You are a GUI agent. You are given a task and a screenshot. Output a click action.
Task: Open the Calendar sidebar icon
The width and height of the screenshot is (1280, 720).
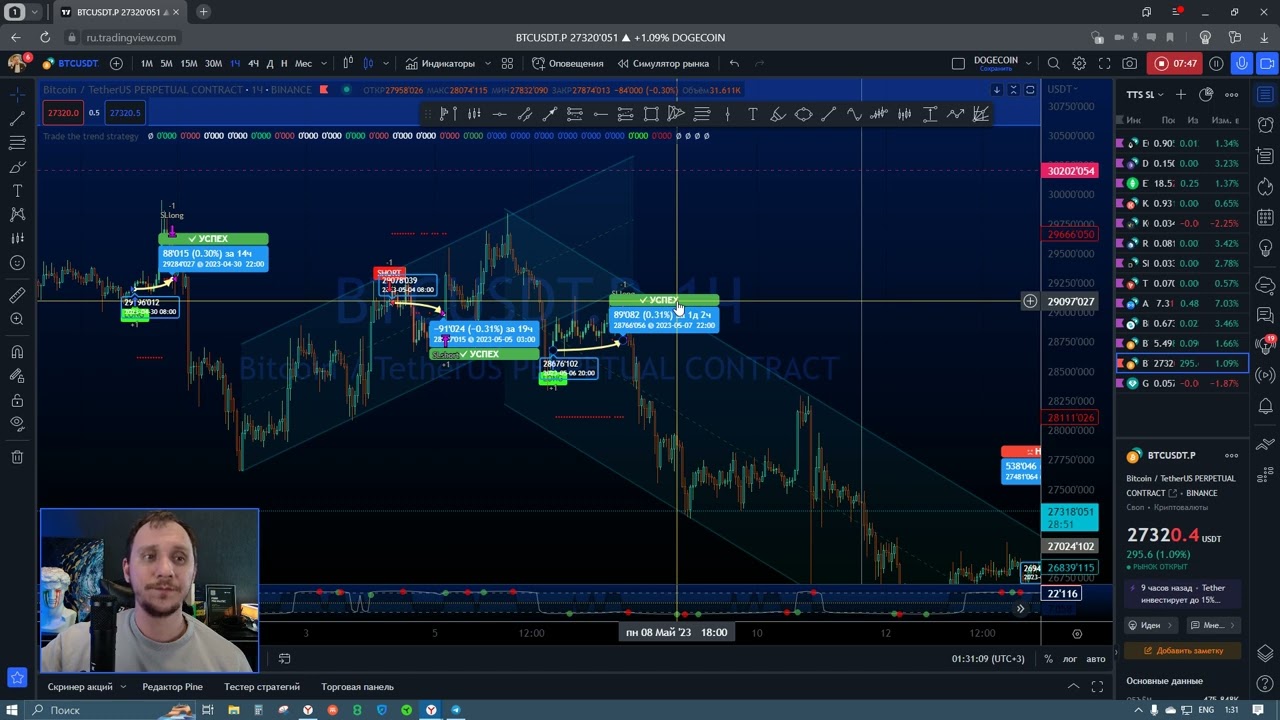click(x=1265, y=217)
